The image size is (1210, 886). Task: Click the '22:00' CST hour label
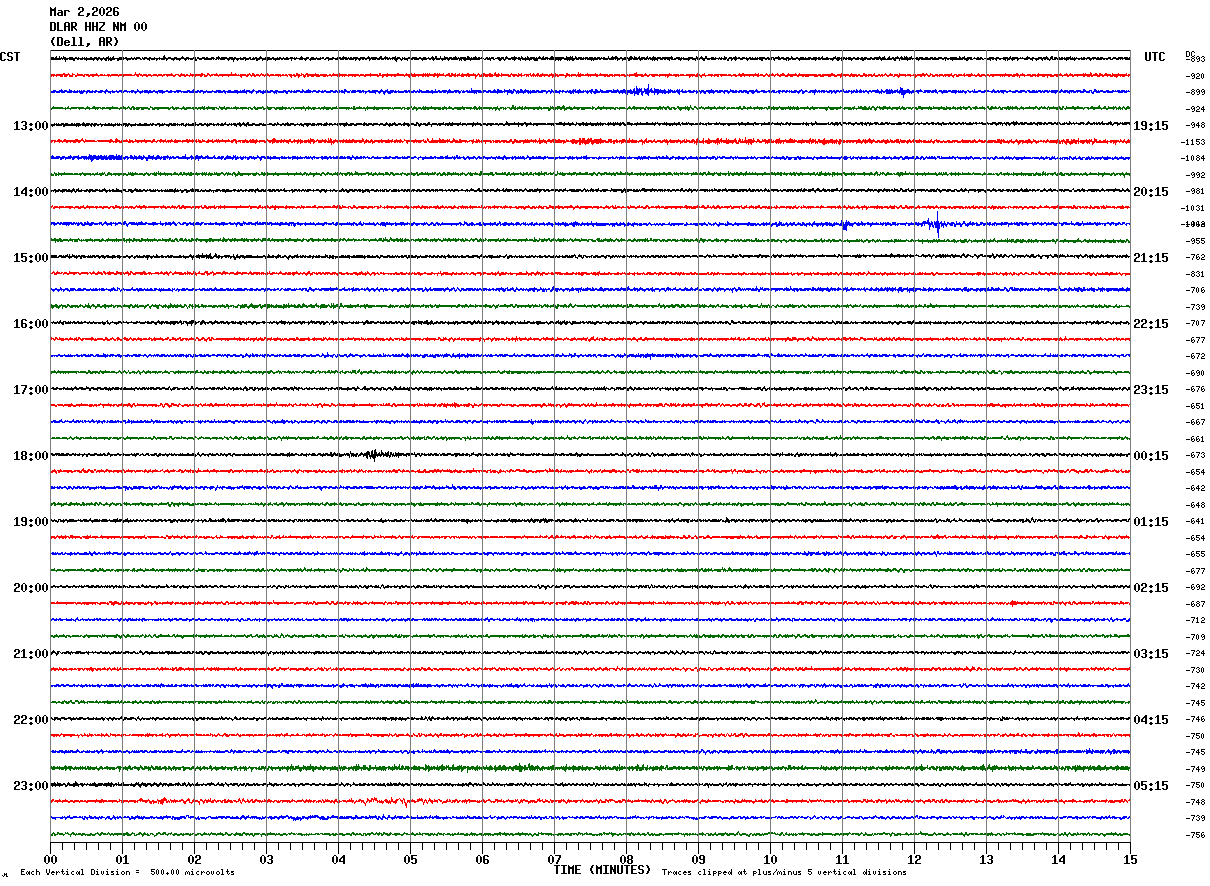tap(30, 720)
